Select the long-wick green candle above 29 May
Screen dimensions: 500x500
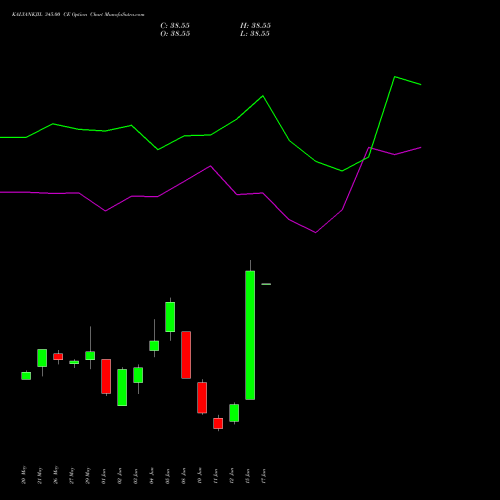tap(90, 356)
